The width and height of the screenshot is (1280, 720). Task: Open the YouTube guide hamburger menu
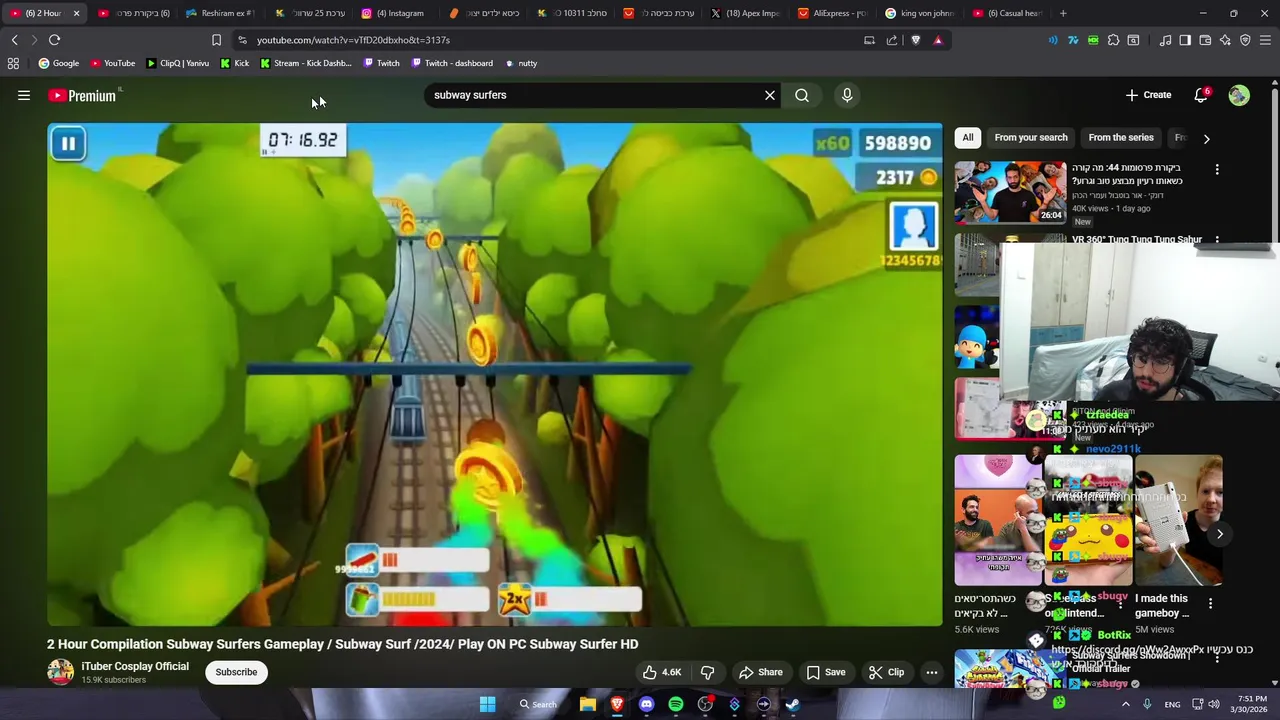[24, 96]
